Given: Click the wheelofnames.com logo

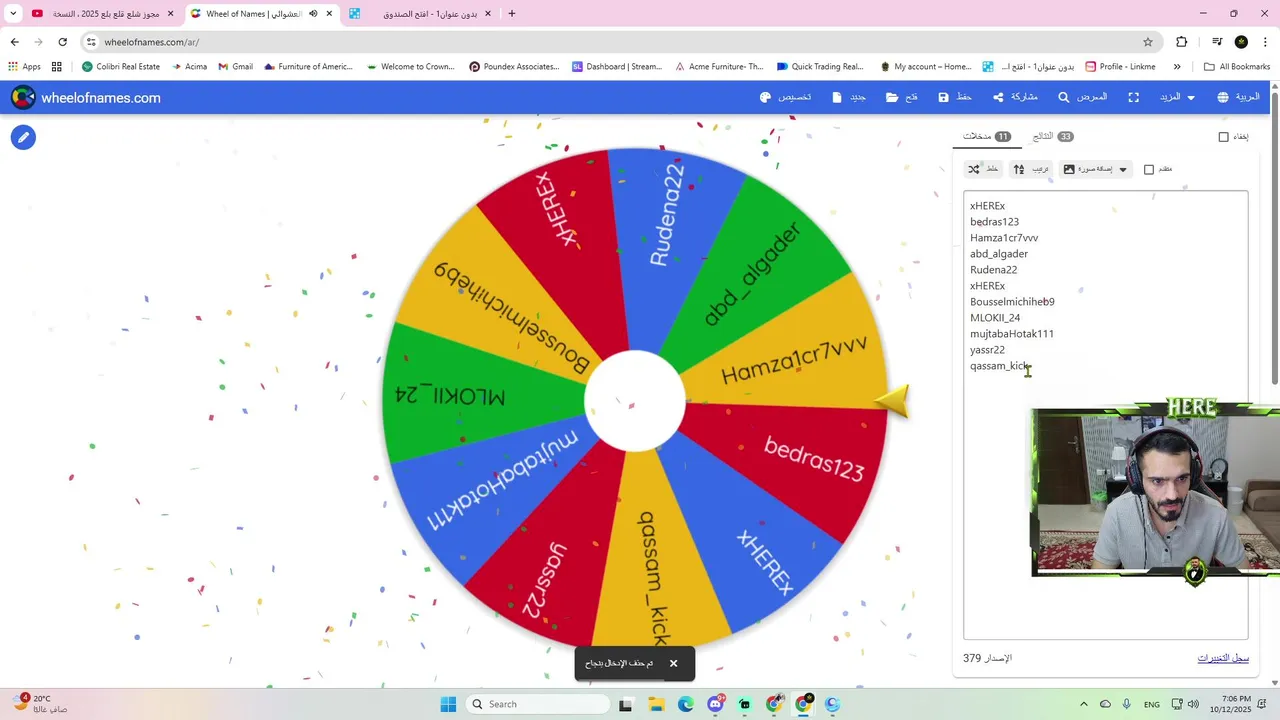Looking at the screenshot, I should pyautogui.click(x=86, y=98).
